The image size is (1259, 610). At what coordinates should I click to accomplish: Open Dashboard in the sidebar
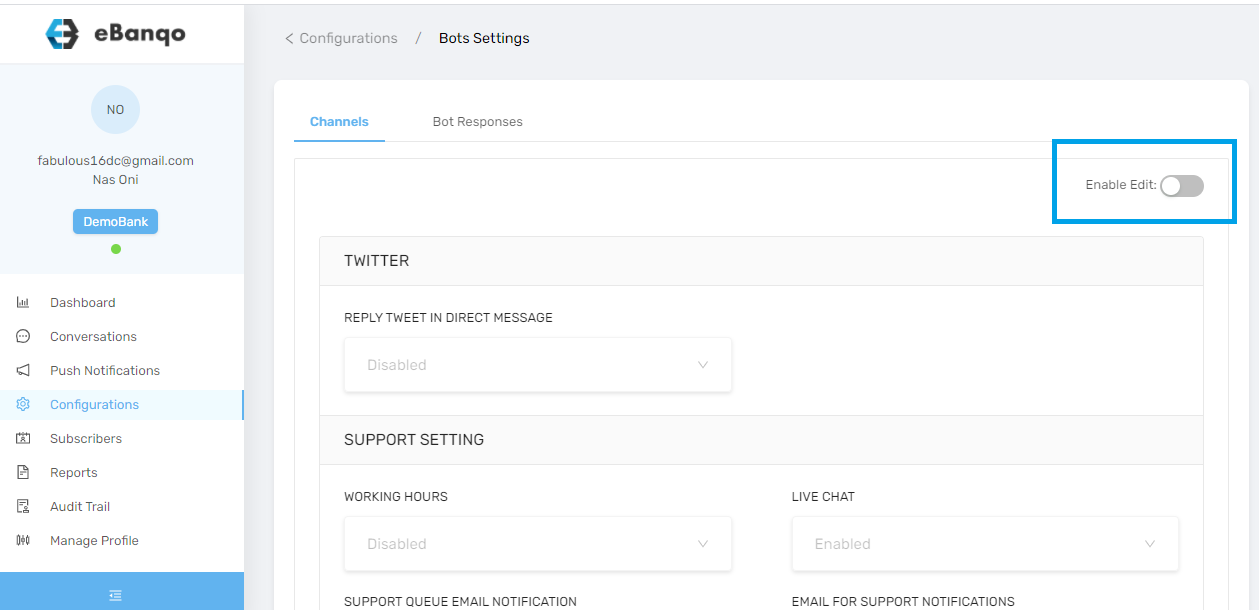point(122,302)
